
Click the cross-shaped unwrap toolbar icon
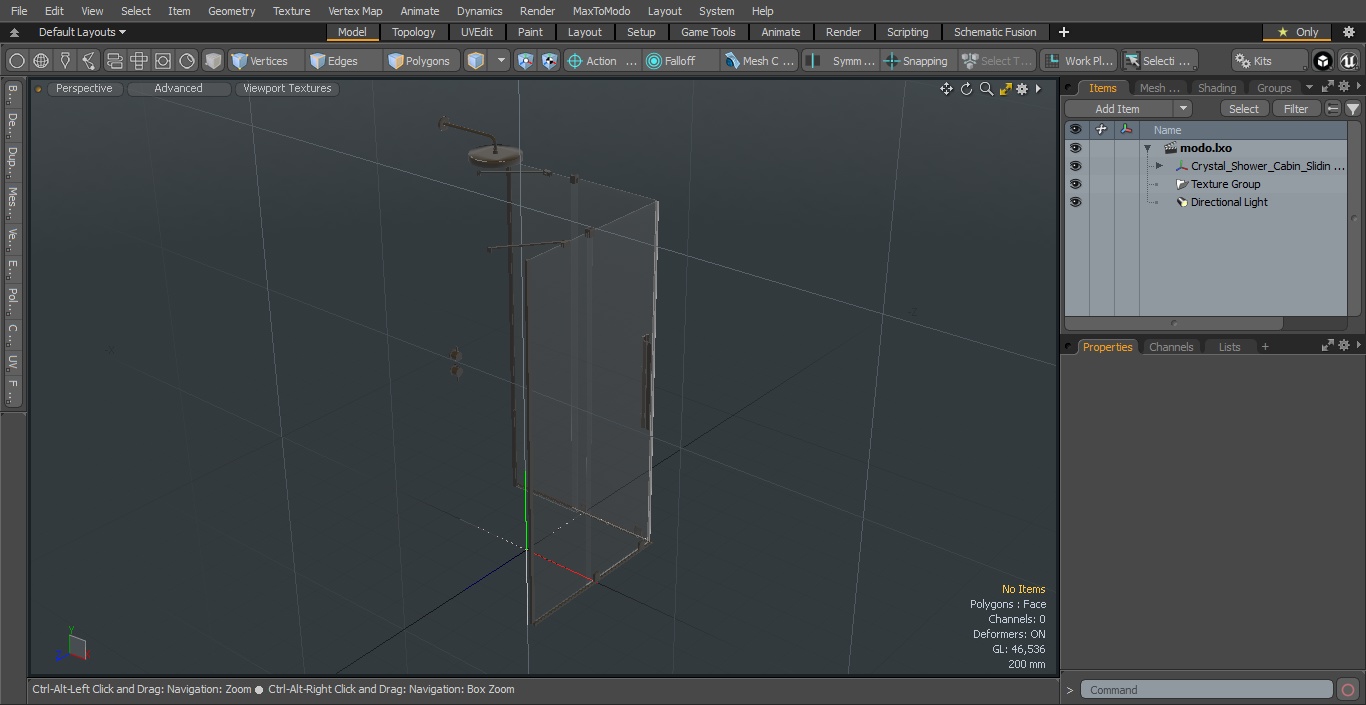[x=138, y=61]
